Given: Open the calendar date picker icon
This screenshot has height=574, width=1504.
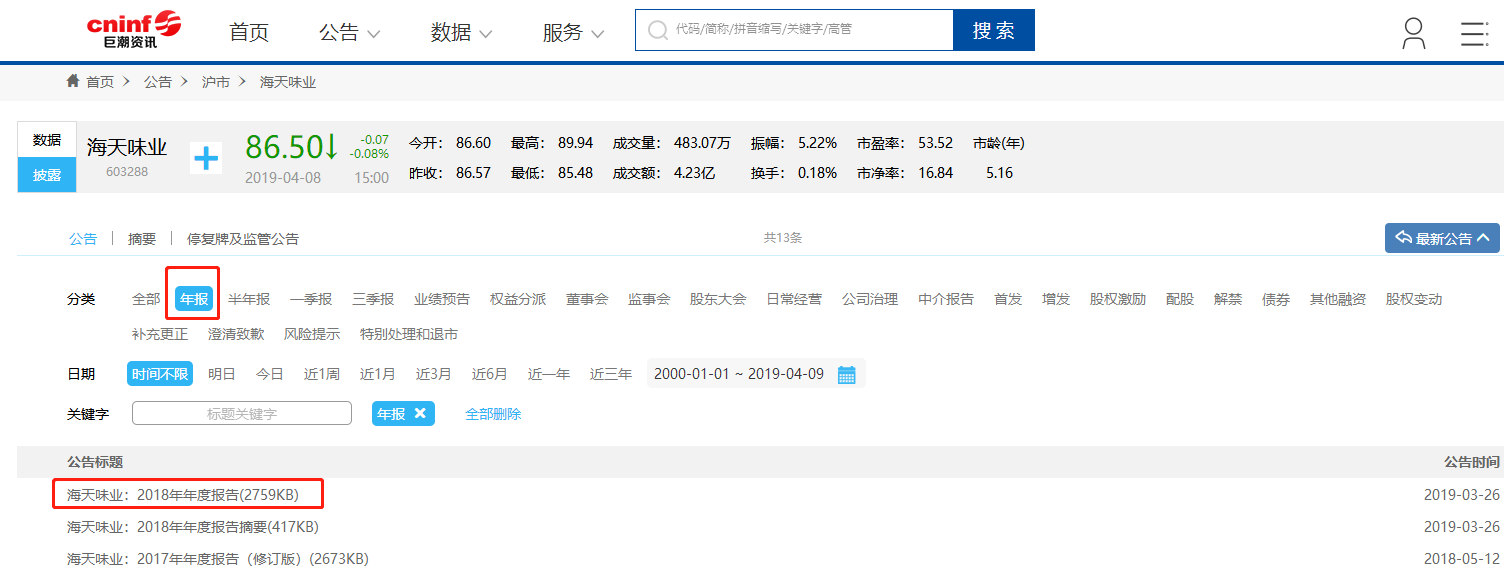Looking at the screenshot, I should point(846,375).
